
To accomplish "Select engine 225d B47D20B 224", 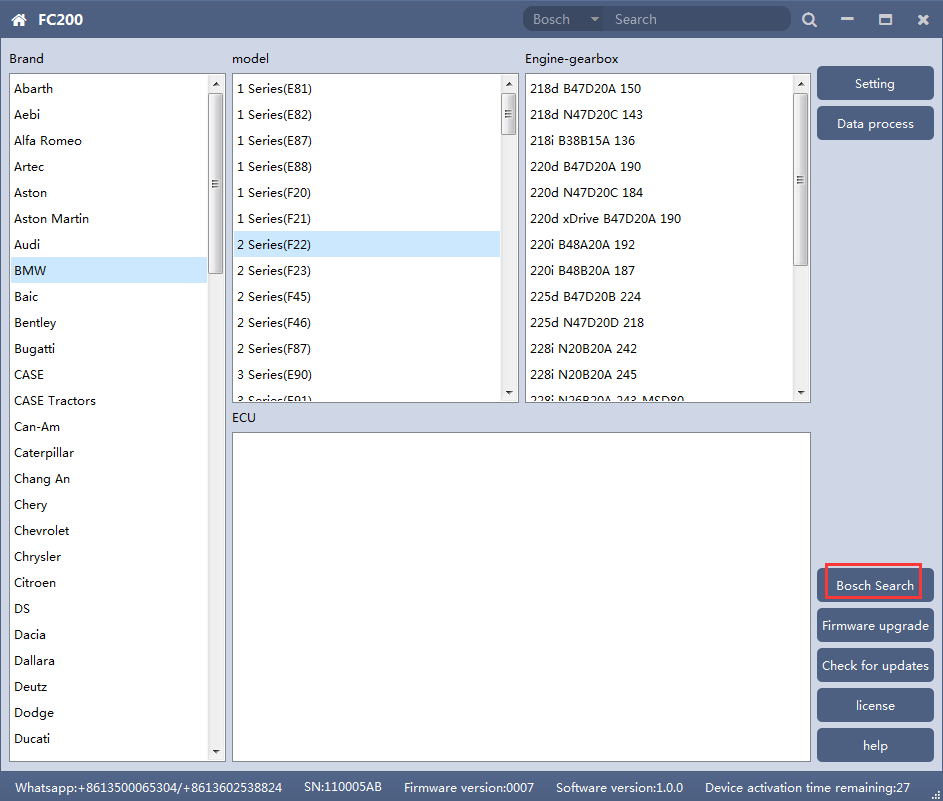I will tap(659, 296).
